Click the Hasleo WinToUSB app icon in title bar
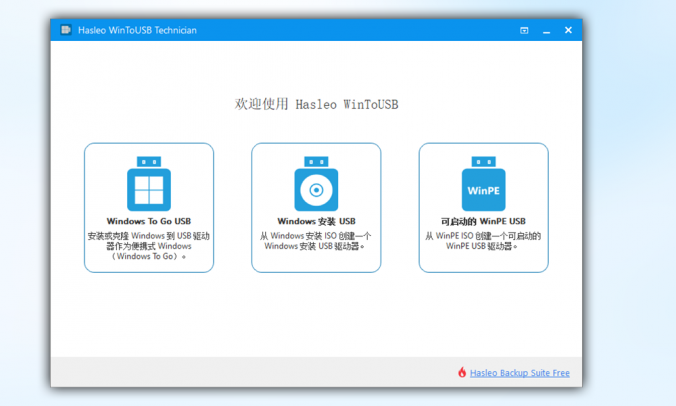Viewport: 676px width, 406px height. (x=66, y=30)
